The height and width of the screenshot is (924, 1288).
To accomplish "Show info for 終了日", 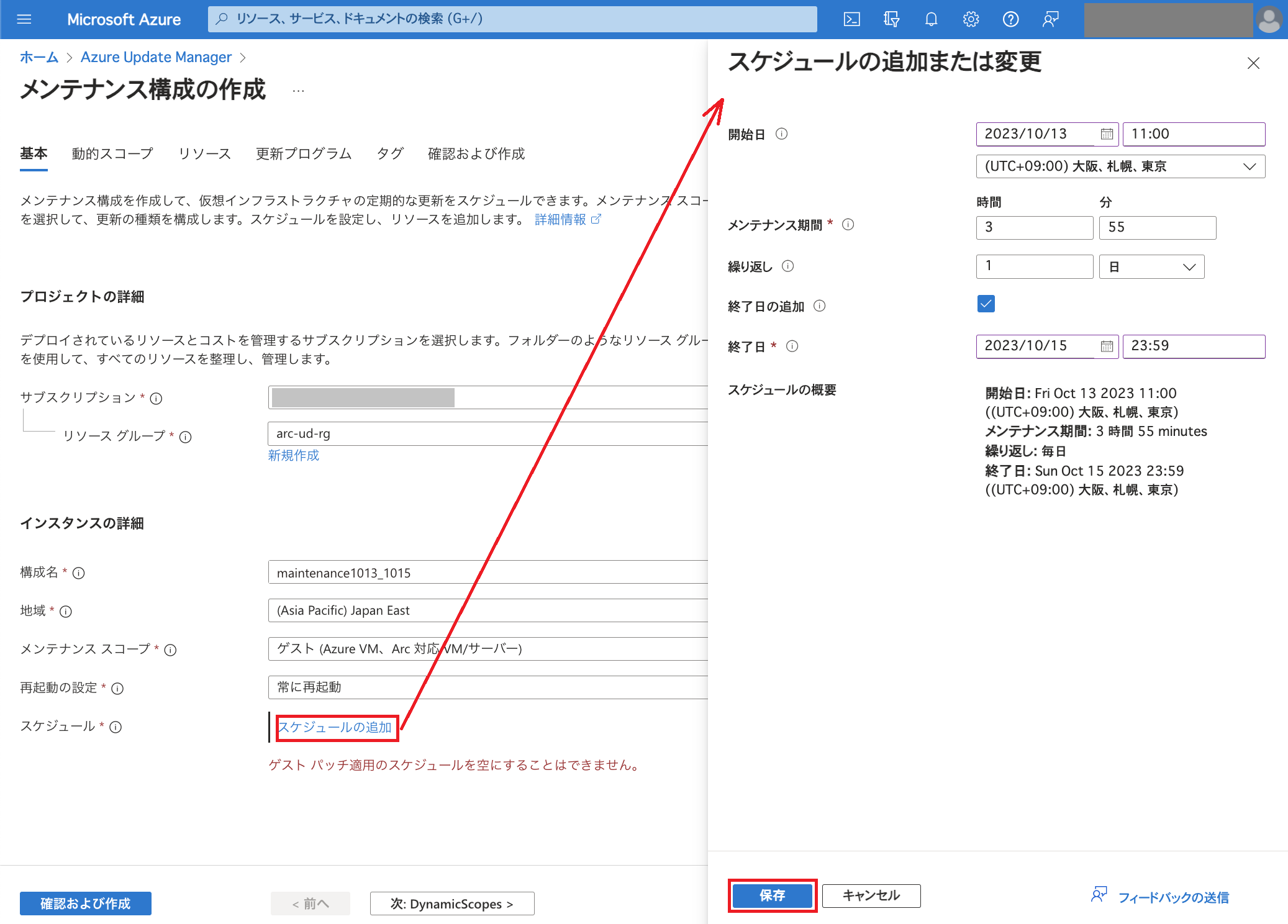I will click(x=792, y=346).
